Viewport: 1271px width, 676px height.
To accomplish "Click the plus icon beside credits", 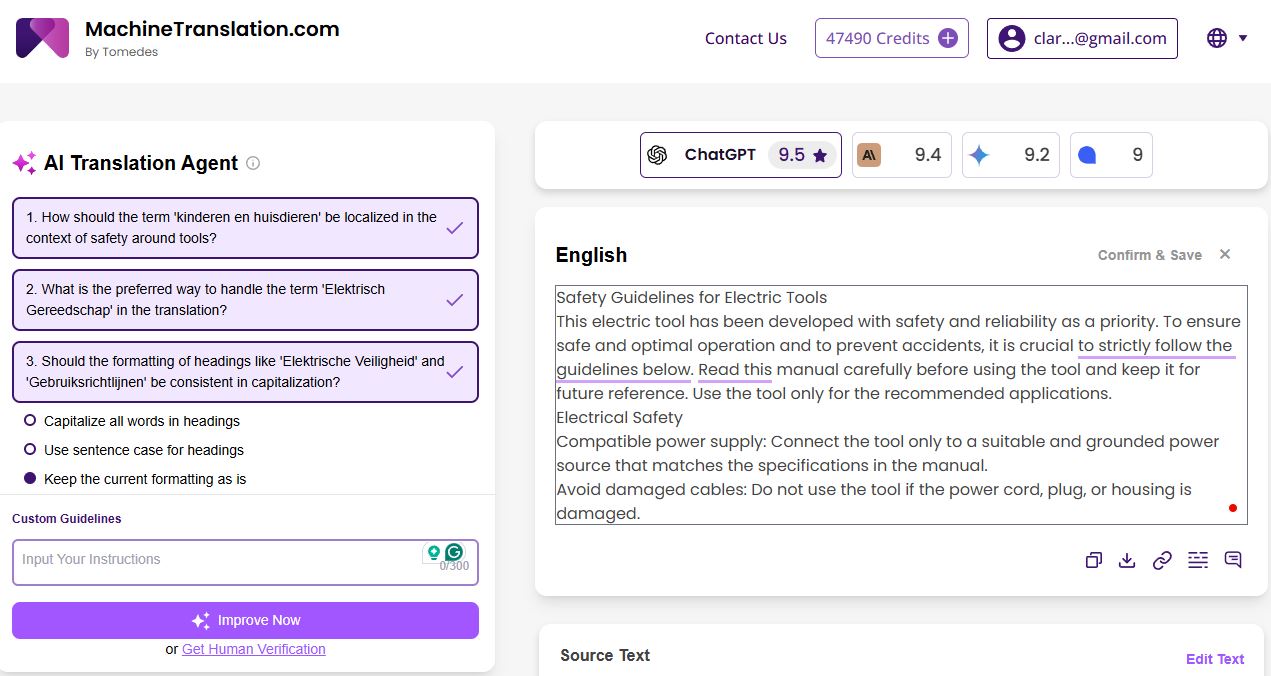I will click(x=948, y=38).
